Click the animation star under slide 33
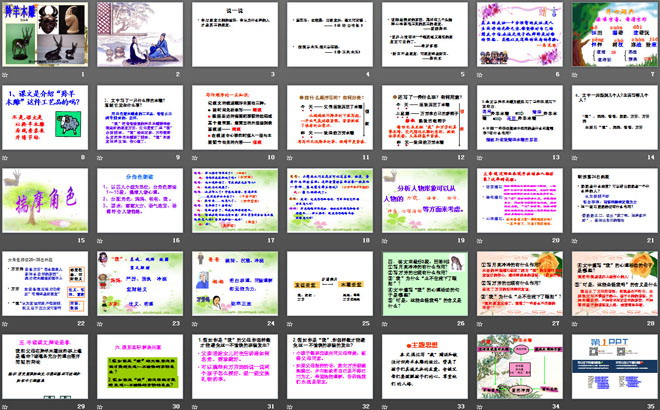Screen dimensions: 660x410 [385, 407]
